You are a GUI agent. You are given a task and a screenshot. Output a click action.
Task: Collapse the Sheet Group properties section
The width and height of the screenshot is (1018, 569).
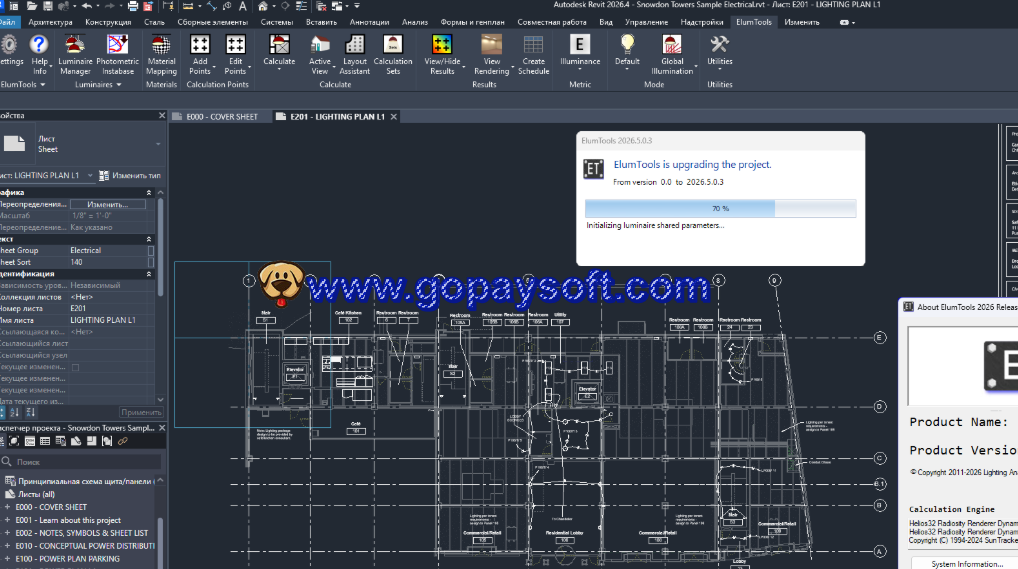150,239
